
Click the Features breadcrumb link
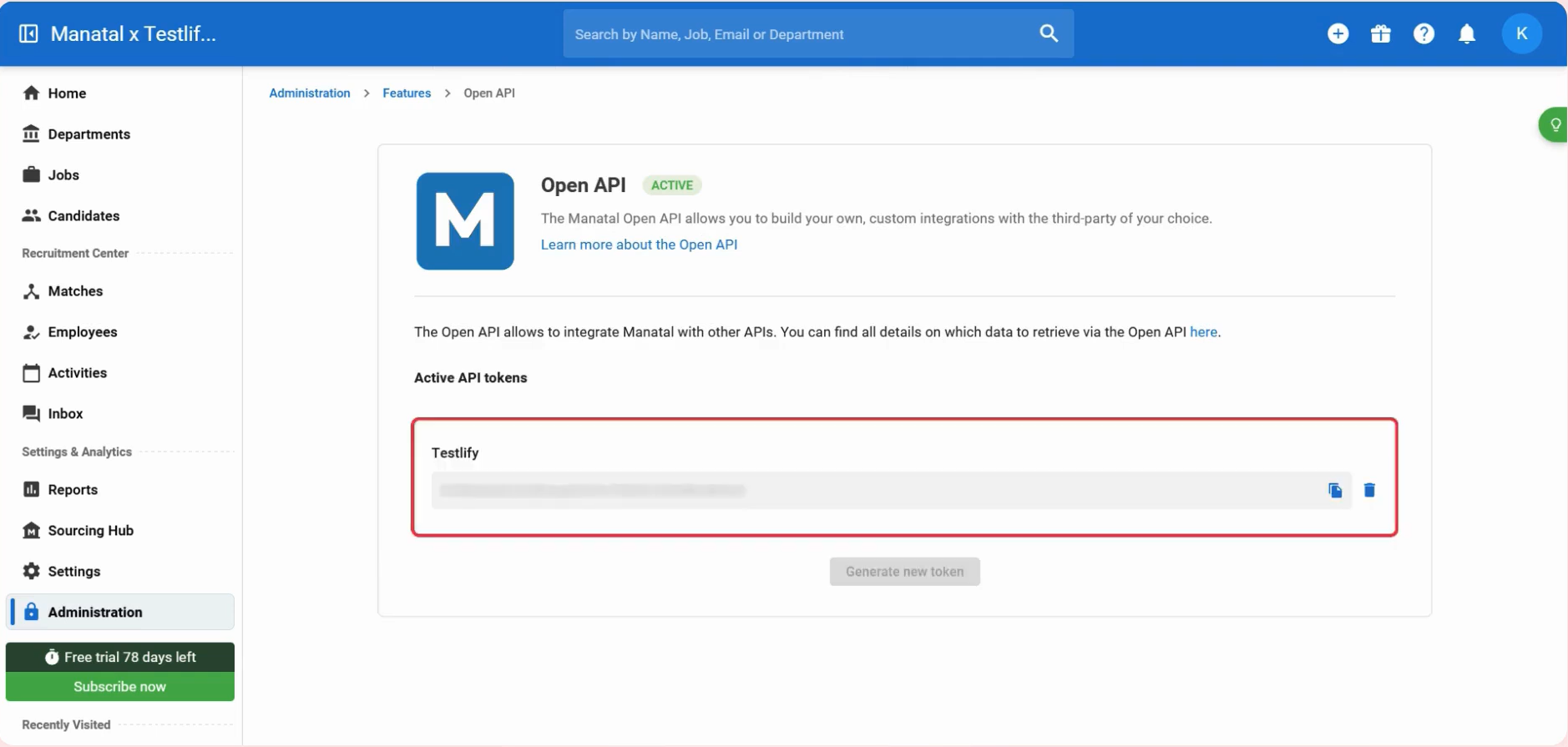click(407, 93)
